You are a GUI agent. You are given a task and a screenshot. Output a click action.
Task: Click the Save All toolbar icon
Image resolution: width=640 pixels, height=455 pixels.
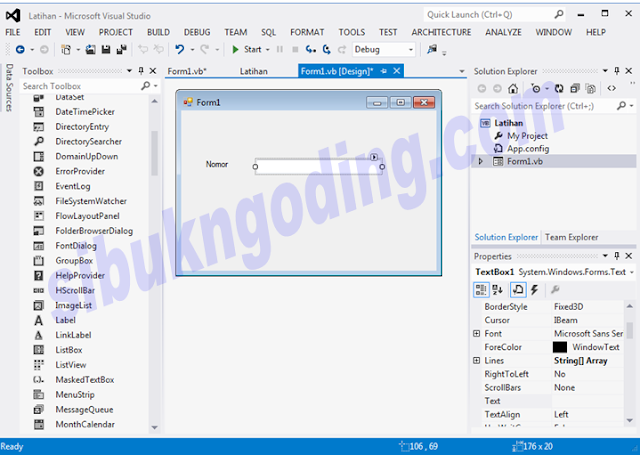121,50
